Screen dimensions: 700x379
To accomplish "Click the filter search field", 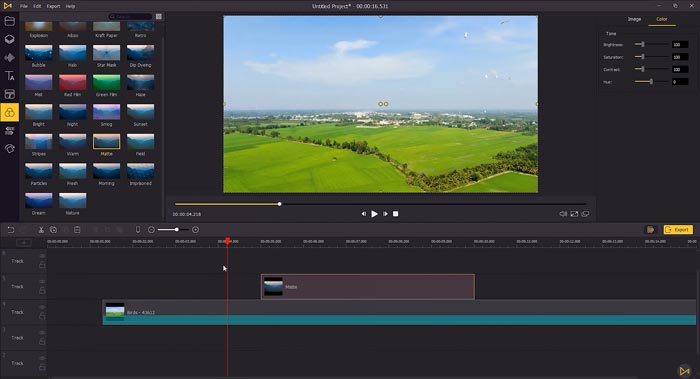I will coord(130,17).
